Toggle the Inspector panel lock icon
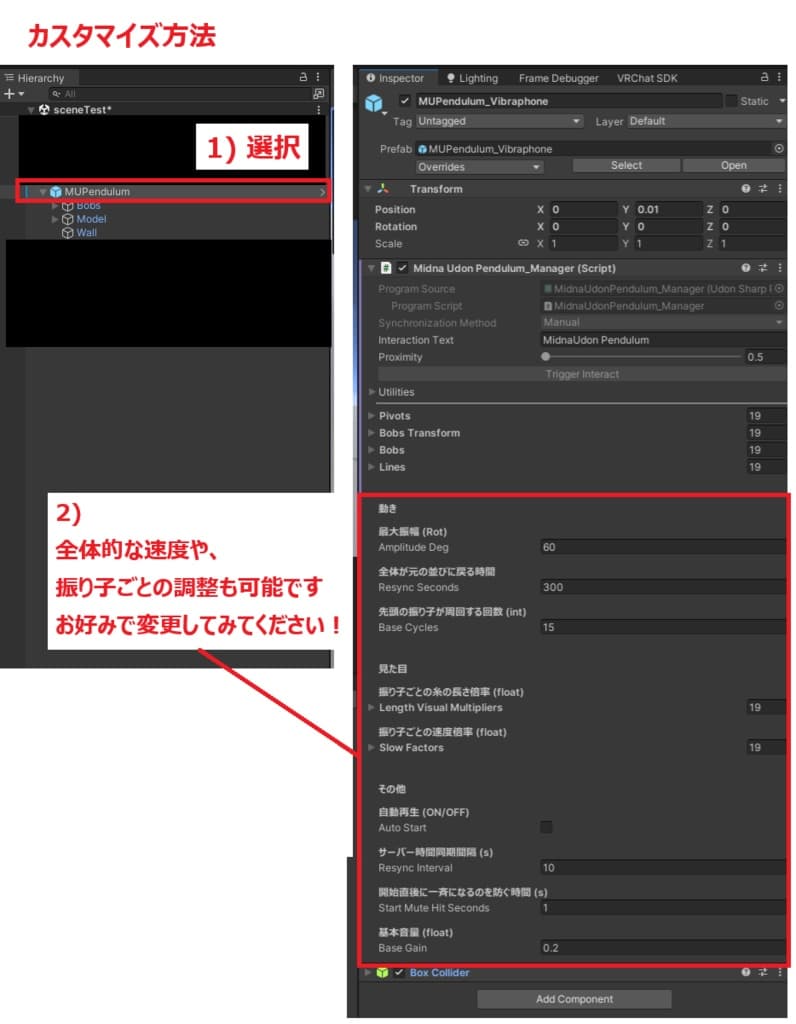The width and height of the screenshot is (796, 1024). 764,77
